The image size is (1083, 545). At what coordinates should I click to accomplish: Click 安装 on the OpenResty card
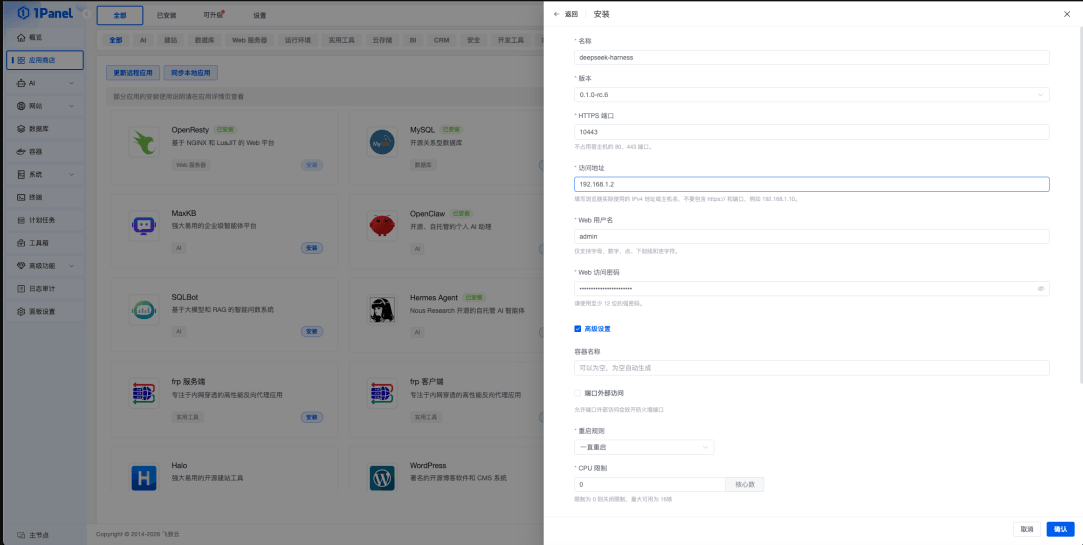click(x=312, y=165)
